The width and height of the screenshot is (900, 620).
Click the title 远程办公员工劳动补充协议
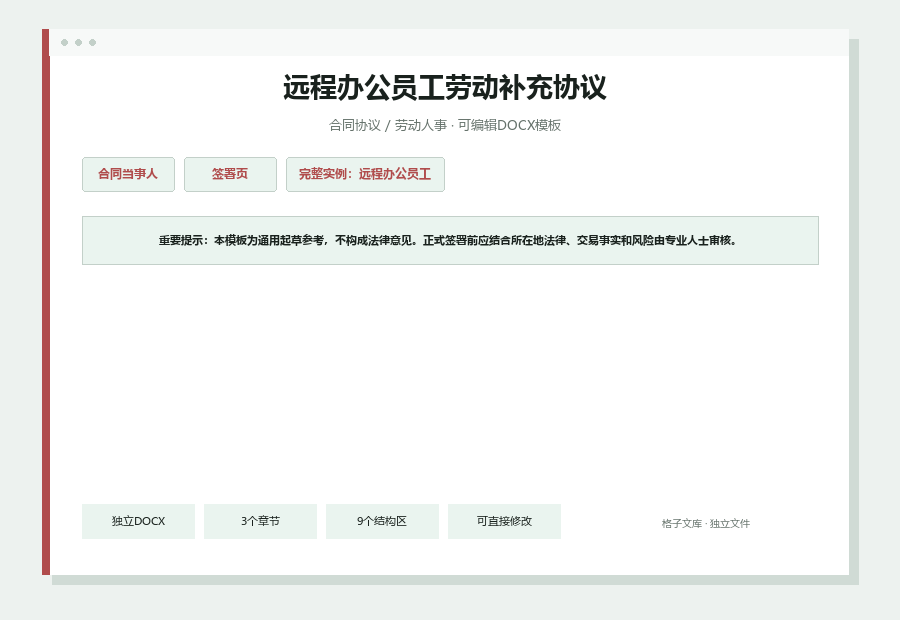[x=445, y=88]
